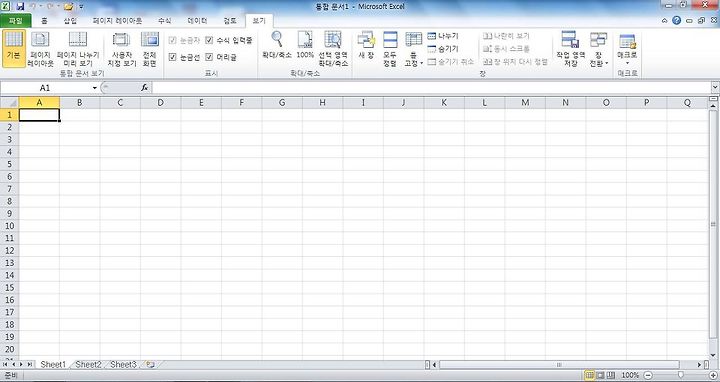
Task: Click vertical scrollbar down arrow
Action: click(x=713, y=355)
